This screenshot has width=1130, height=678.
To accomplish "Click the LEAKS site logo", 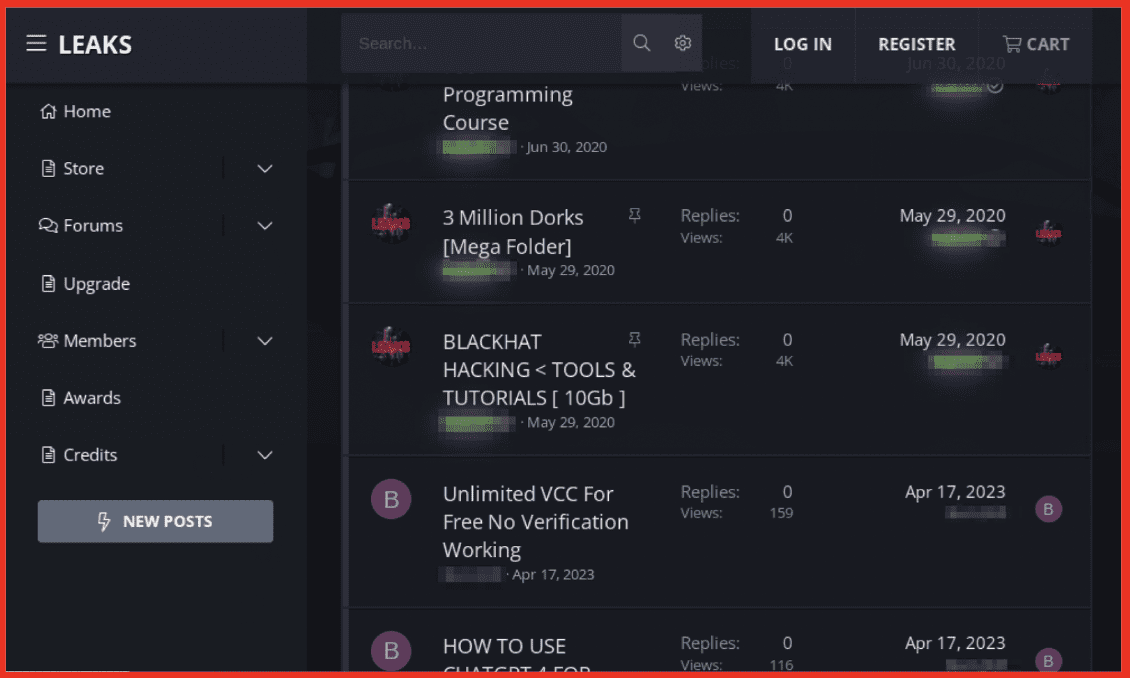I will [x=95, y=45].
